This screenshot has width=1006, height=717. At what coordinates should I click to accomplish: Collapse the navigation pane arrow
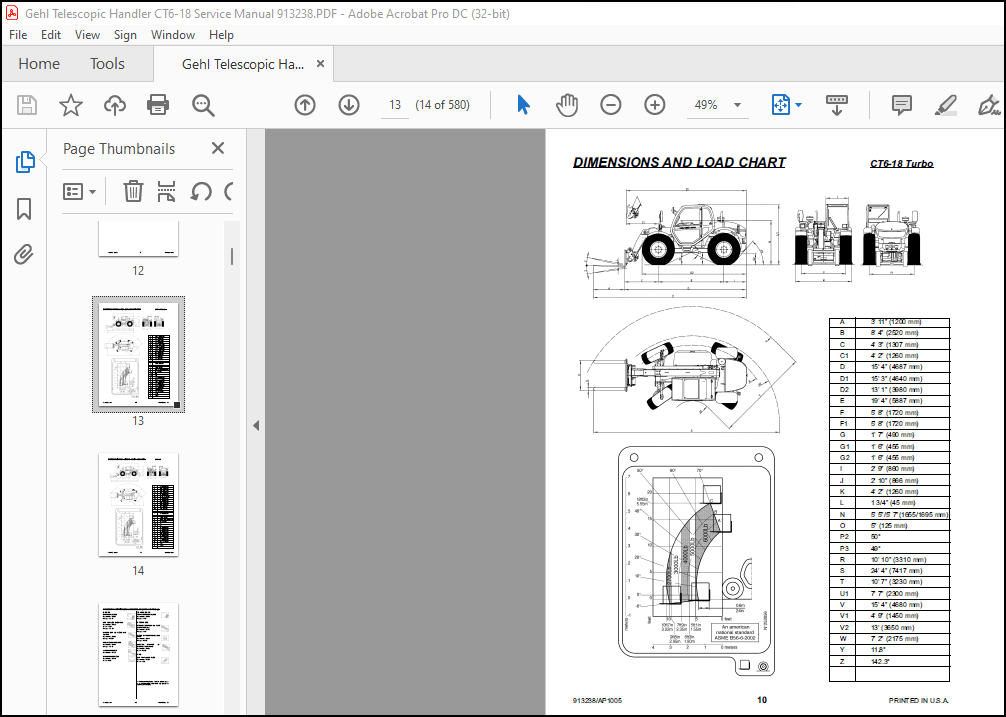point(256,425)
